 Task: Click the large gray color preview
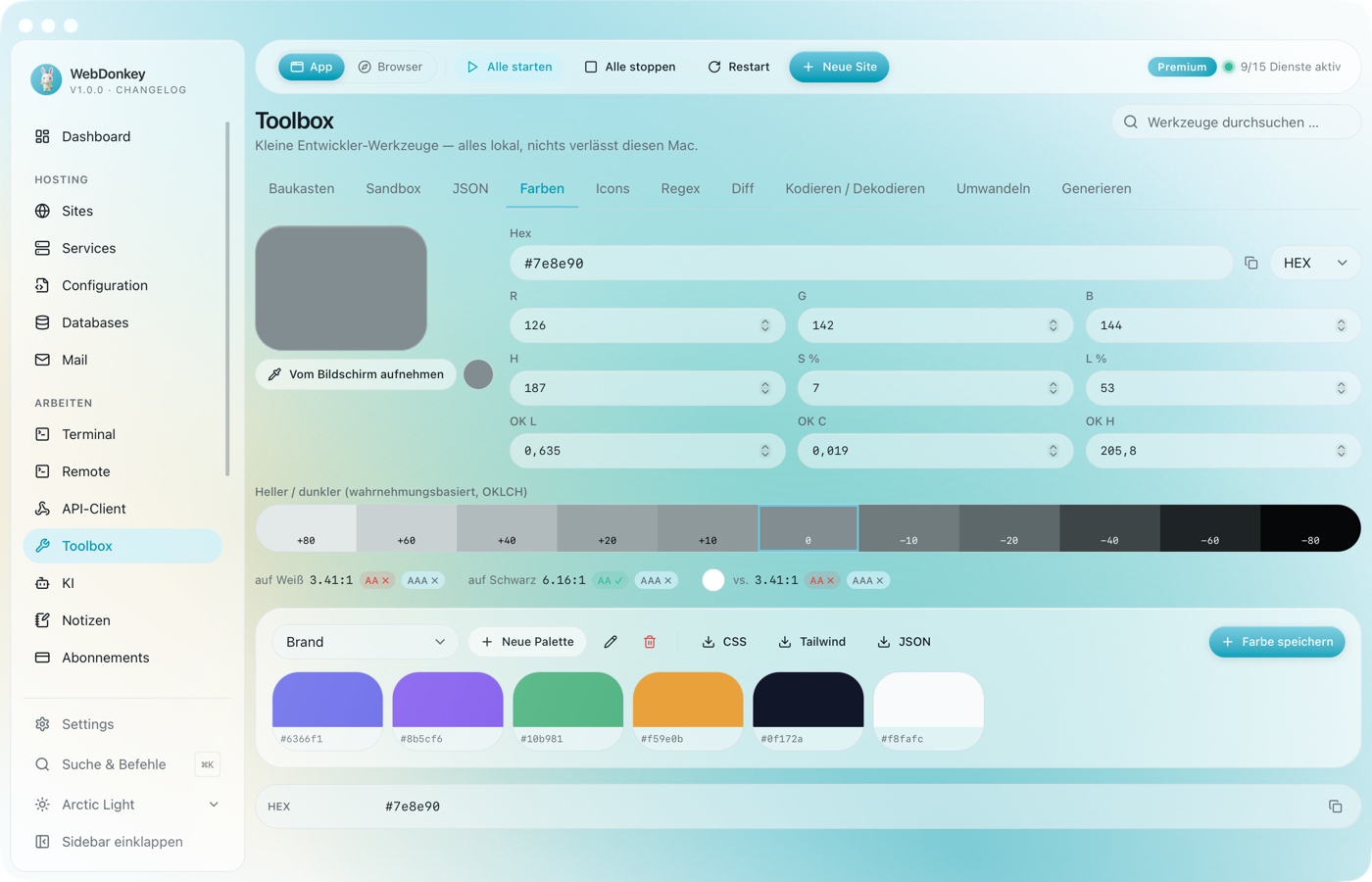[x=341, y=288]
